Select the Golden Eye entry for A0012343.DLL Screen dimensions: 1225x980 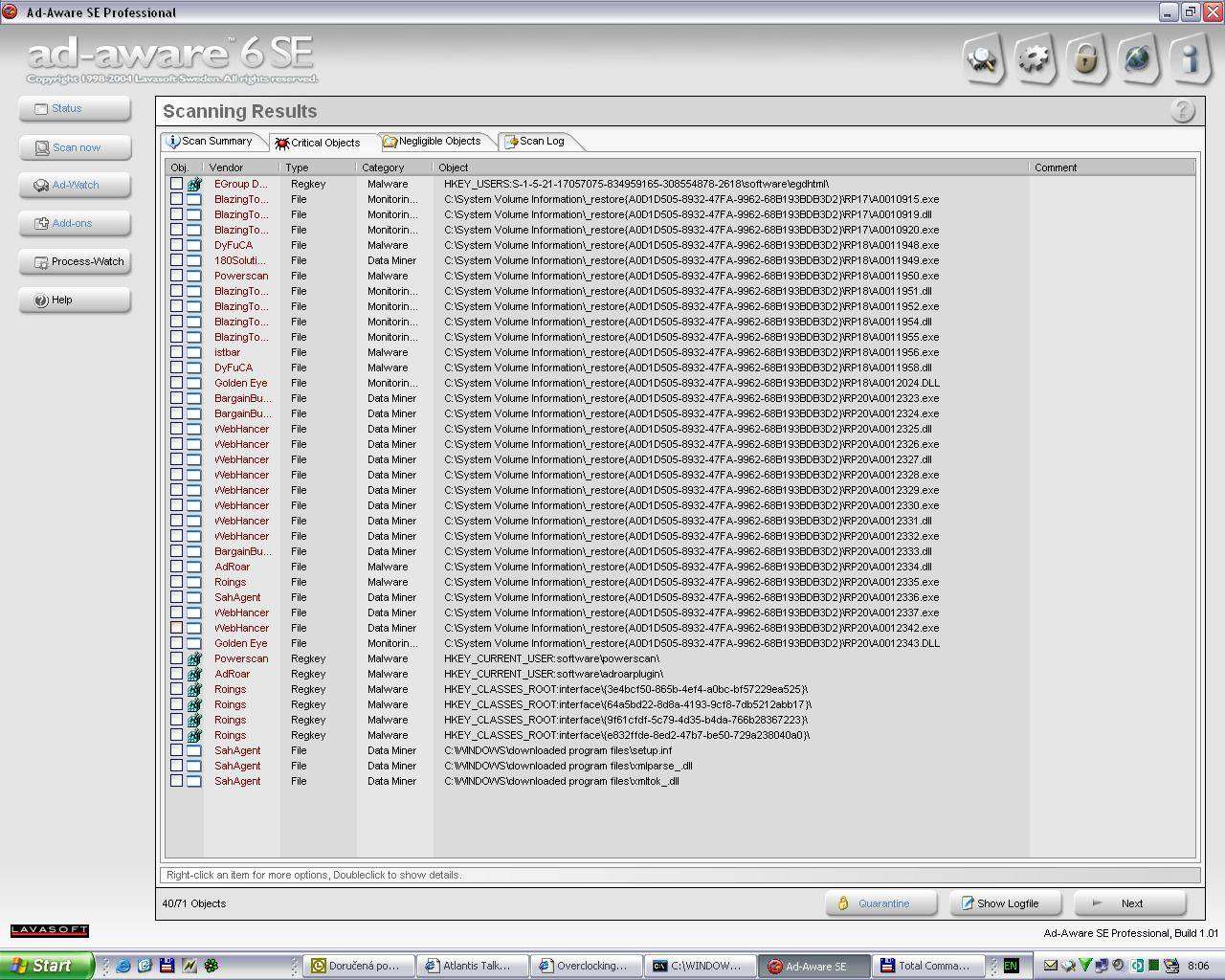[241, 643]
